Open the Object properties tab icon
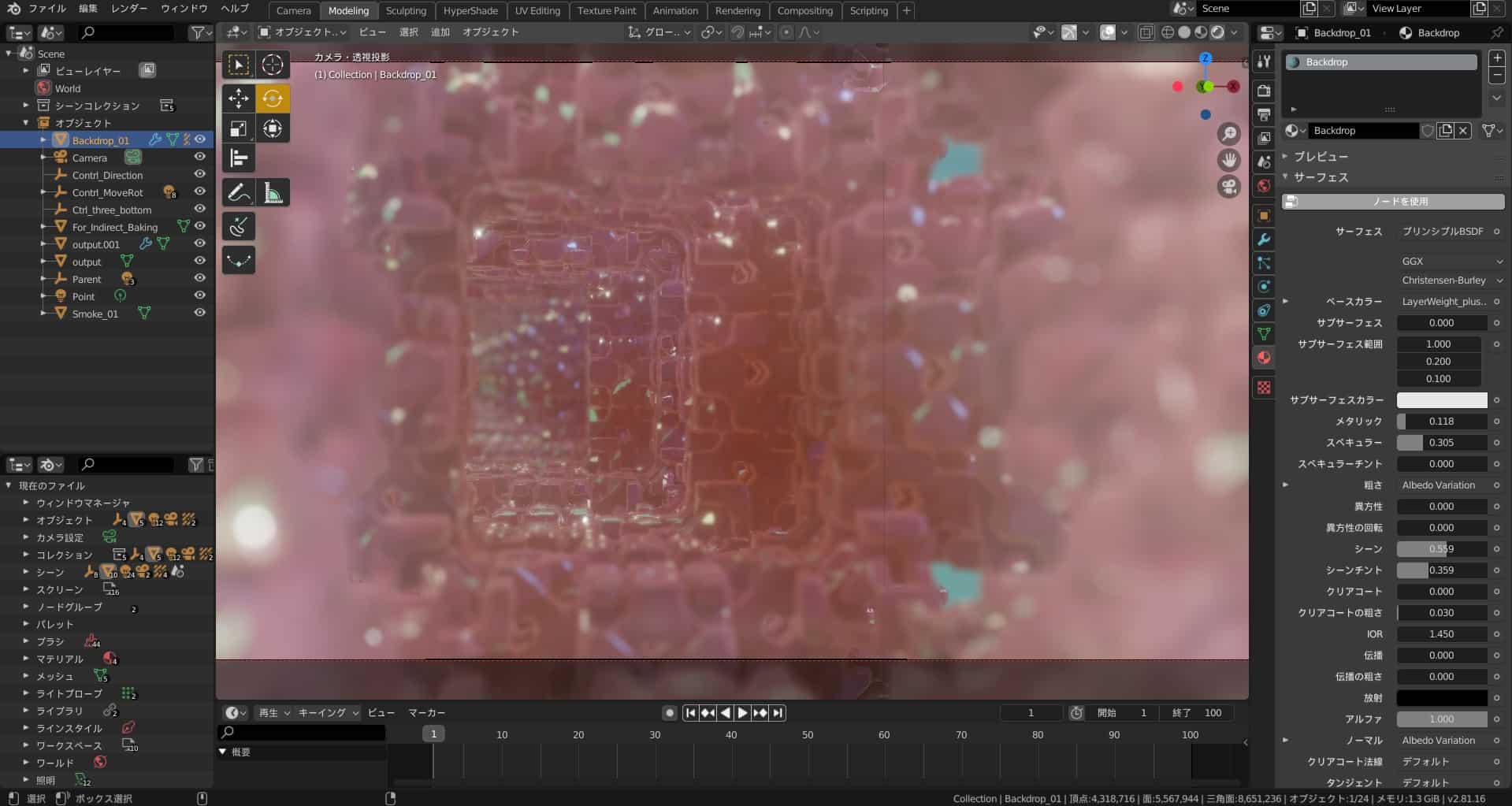Viewport: 1512px width, 806px height. pos(1264,216)
